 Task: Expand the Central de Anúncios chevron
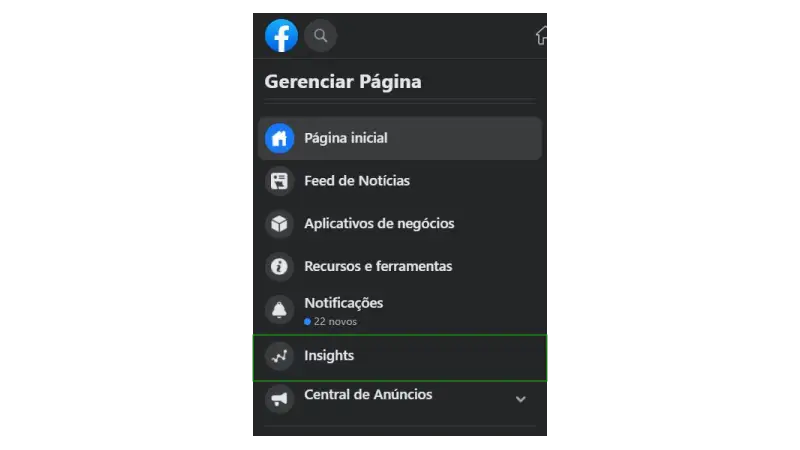pos(520,399)
